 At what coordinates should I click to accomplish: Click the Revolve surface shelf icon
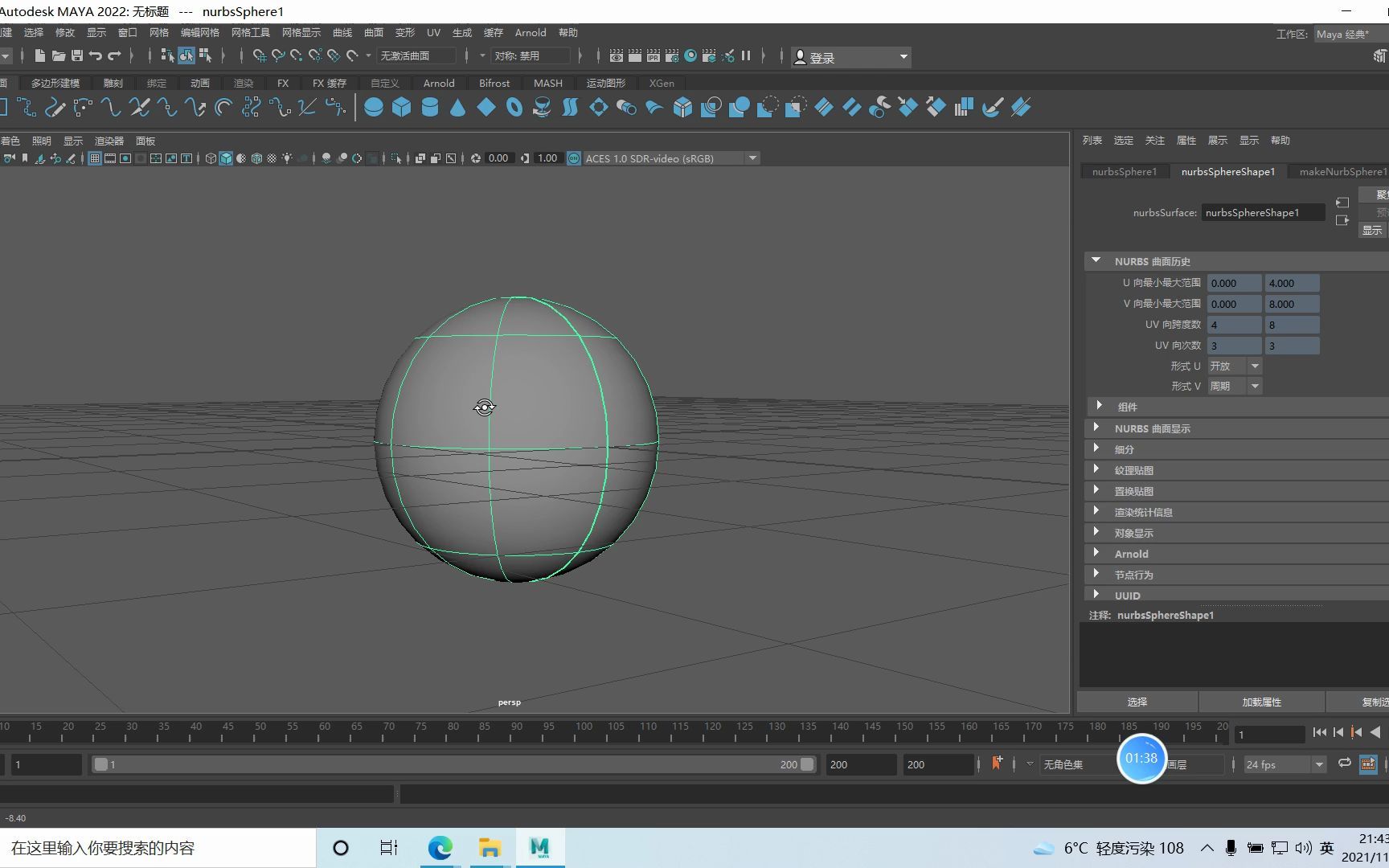543,107
